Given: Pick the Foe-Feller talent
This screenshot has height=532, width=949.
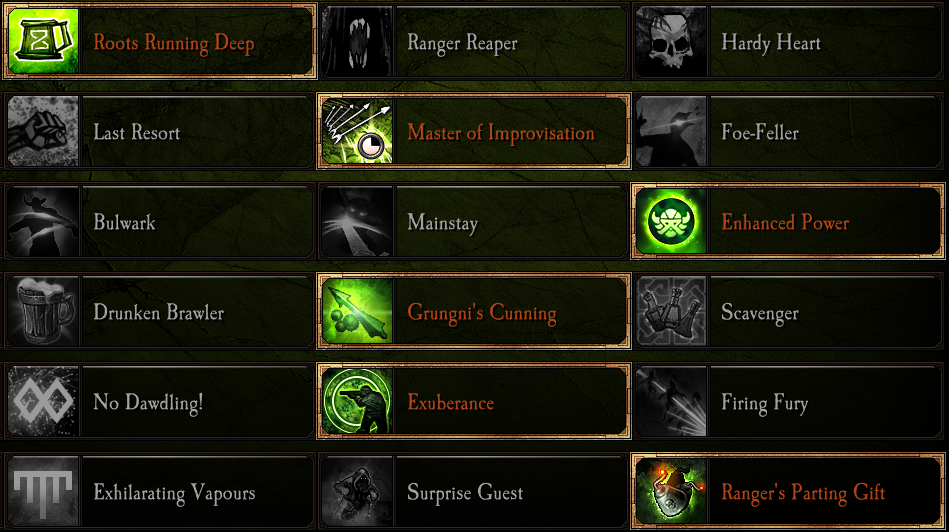Looking at the screenshot, I should 789,131.
